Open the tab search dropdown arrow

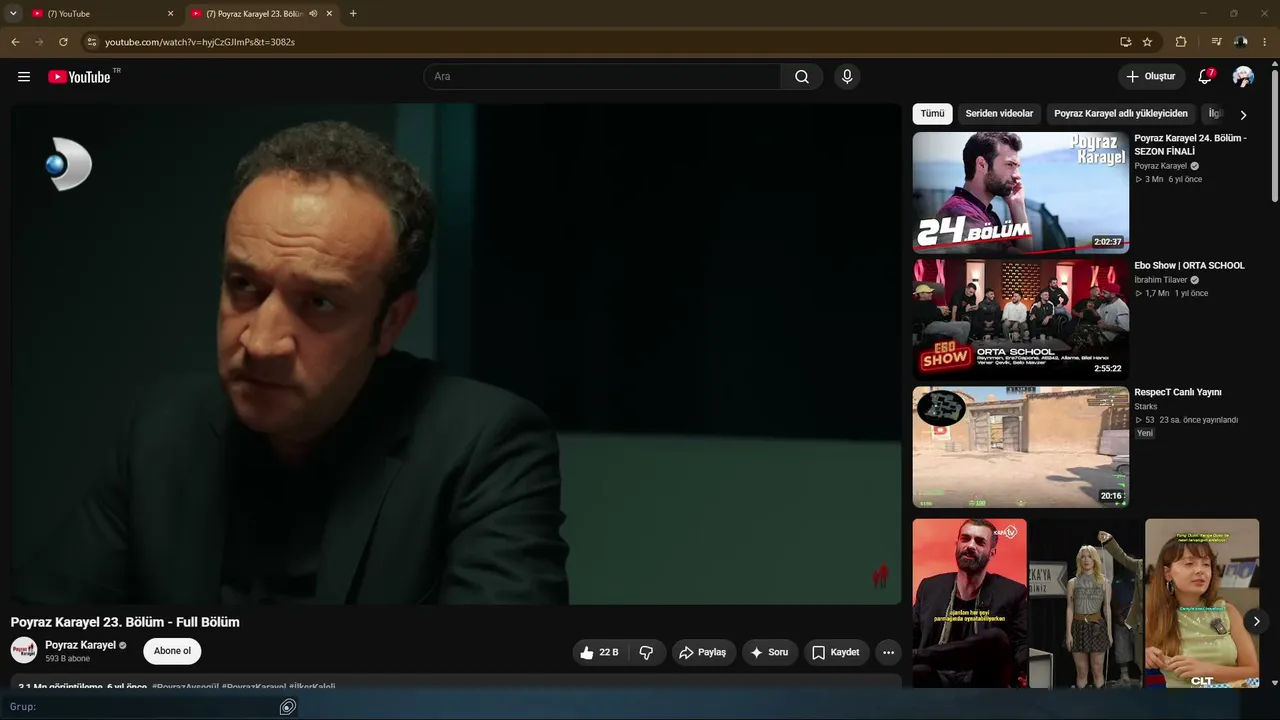(x=13, y=14)
